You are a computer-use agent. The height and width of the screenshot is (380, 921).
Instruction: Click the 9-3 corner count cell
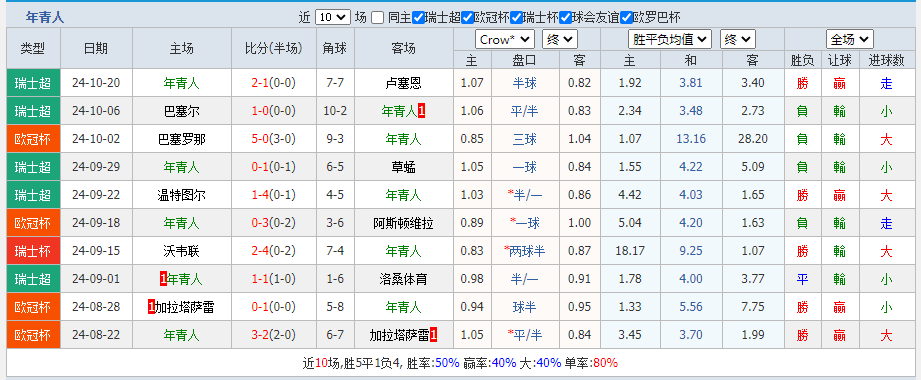[x=335, y=139]
